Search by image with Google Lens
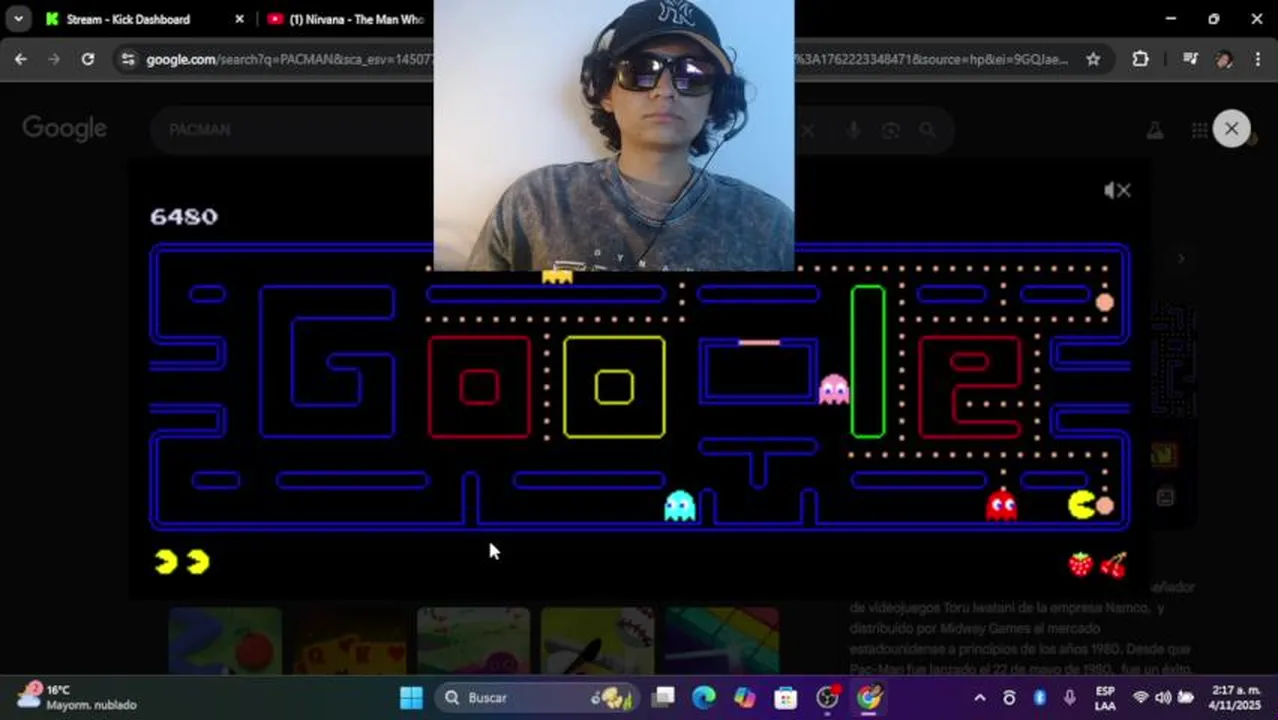Viewport: 1278px width, 720px height. point(890,130)
